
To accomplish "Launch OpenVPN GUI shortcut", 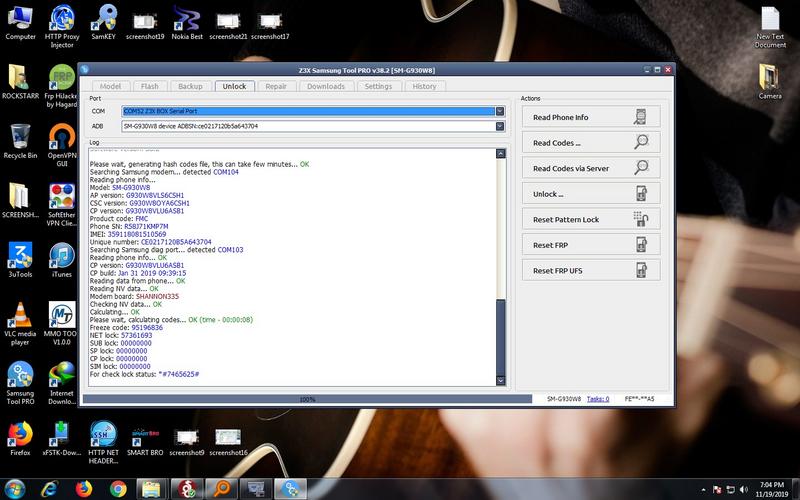I will coord(62,145).
